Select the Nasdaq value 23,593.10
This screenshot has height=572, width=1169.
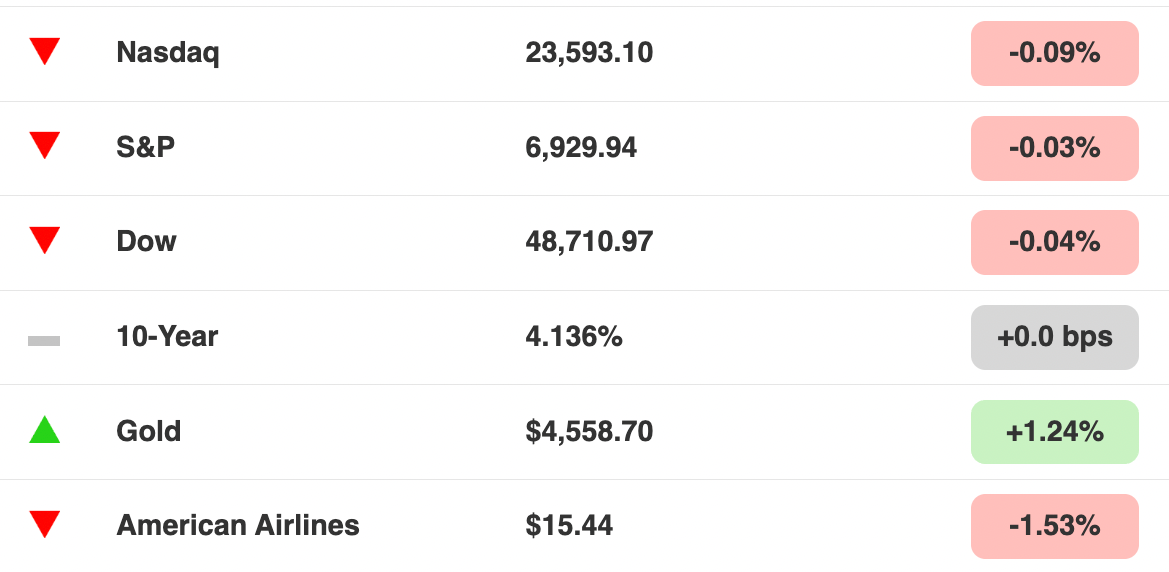(589, 53)
